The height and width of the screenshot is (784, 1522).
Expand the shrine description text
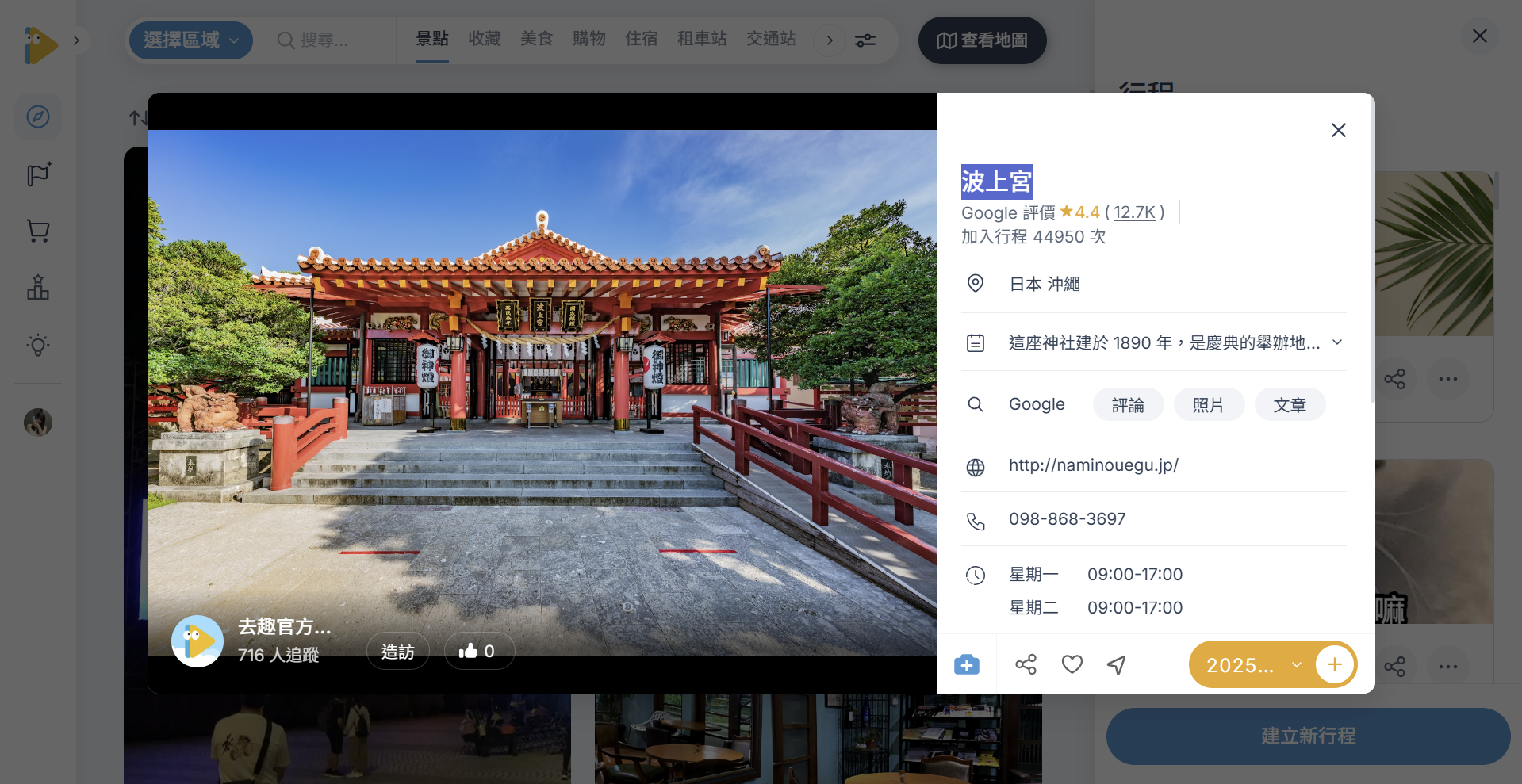[1337, 342]
